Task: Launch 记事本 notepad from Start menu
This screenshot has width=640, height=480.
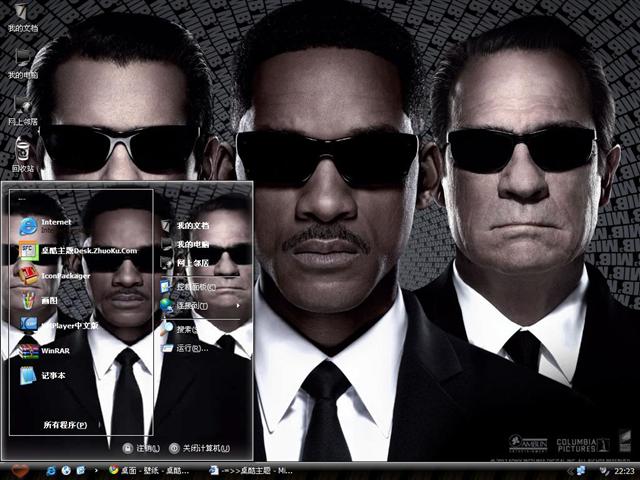Action: (x=42, y=376)
